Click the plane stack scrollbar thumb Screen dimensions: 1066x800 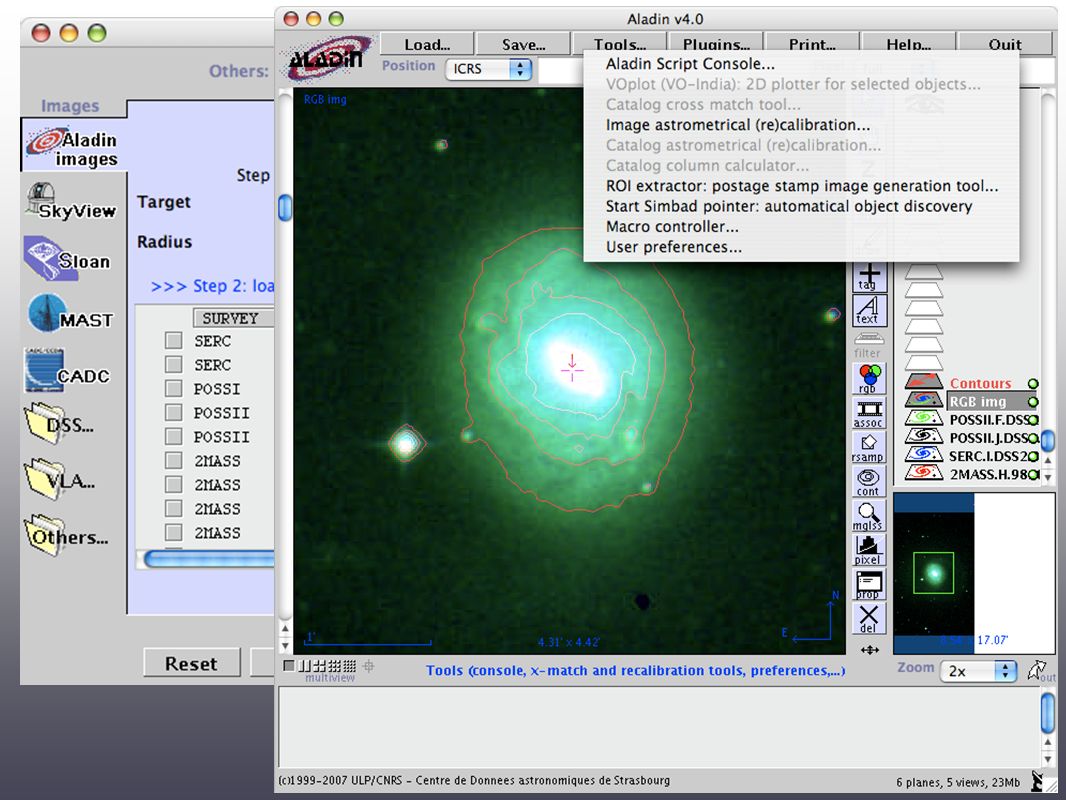coord(1048,440)
